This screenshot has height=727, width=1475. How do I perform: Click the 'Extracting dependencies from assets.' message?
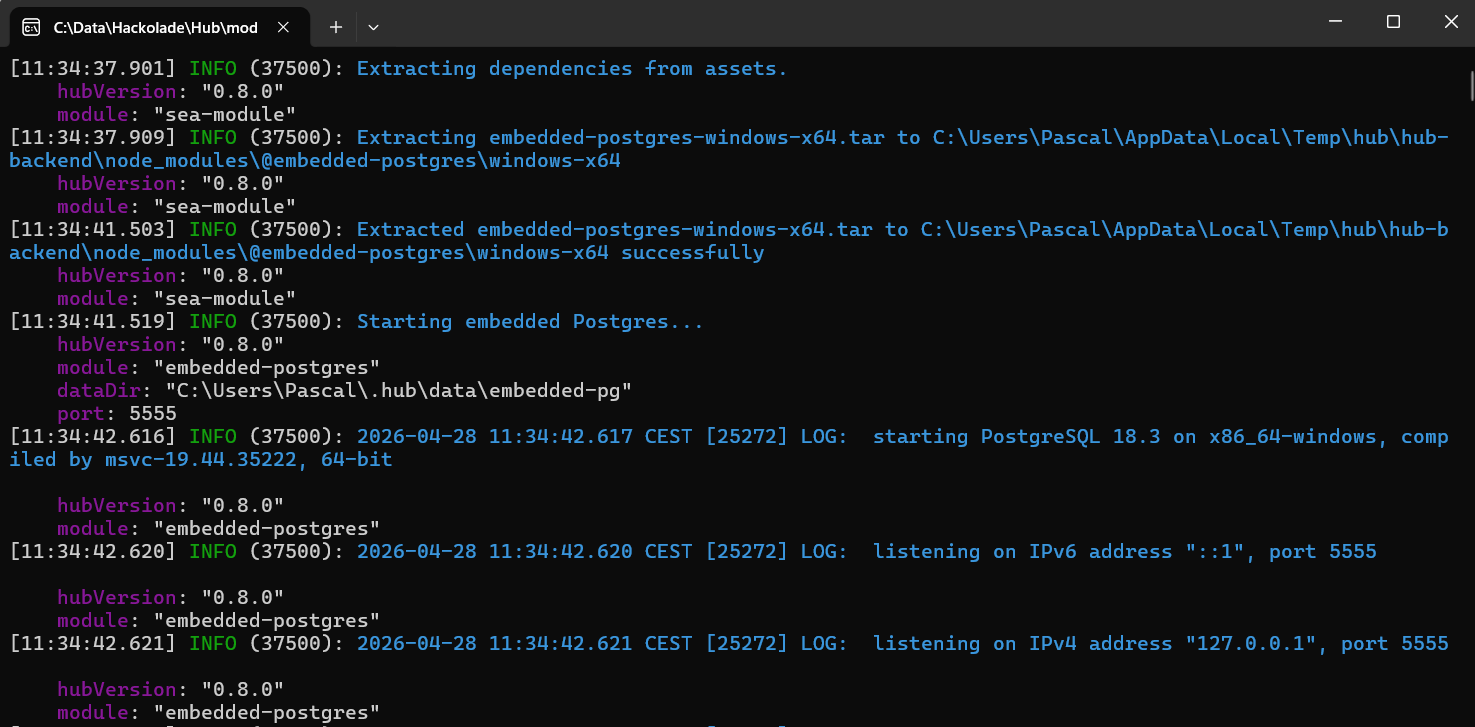click(572, 69)
